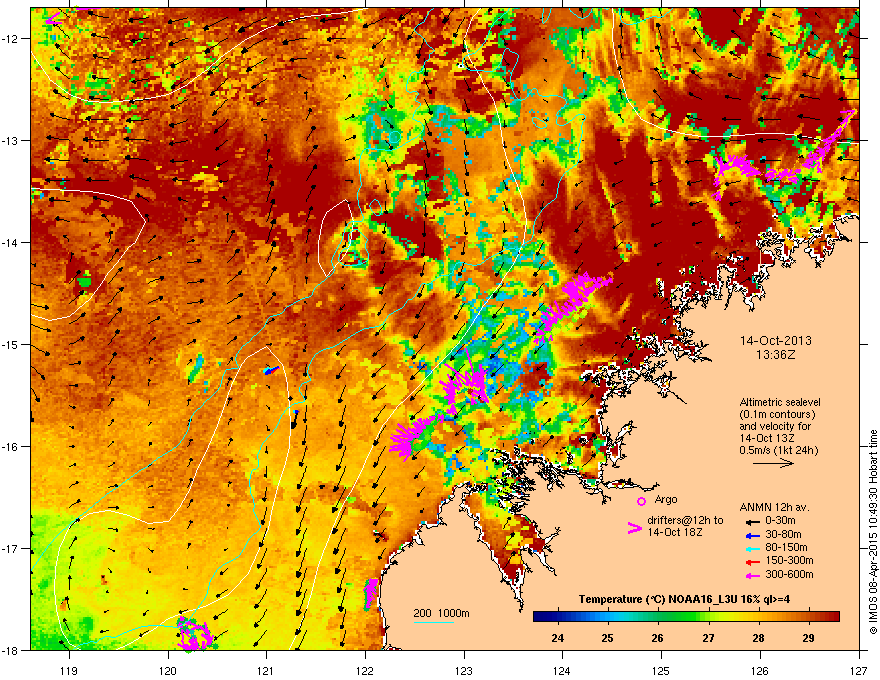Click the '0-30m' depth label

click(x=780, y=521)
